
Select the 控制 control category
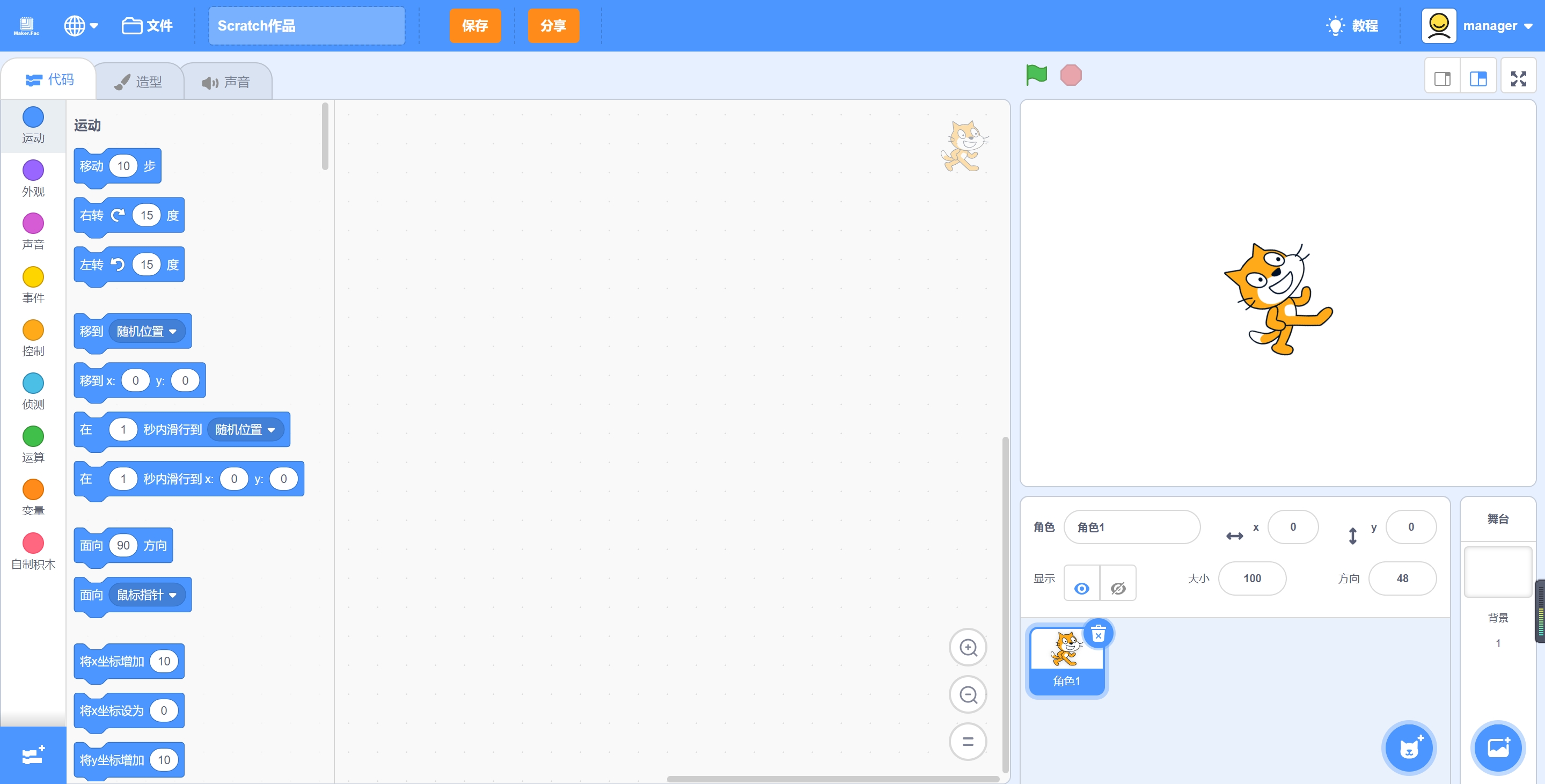[x=33, y=338]
